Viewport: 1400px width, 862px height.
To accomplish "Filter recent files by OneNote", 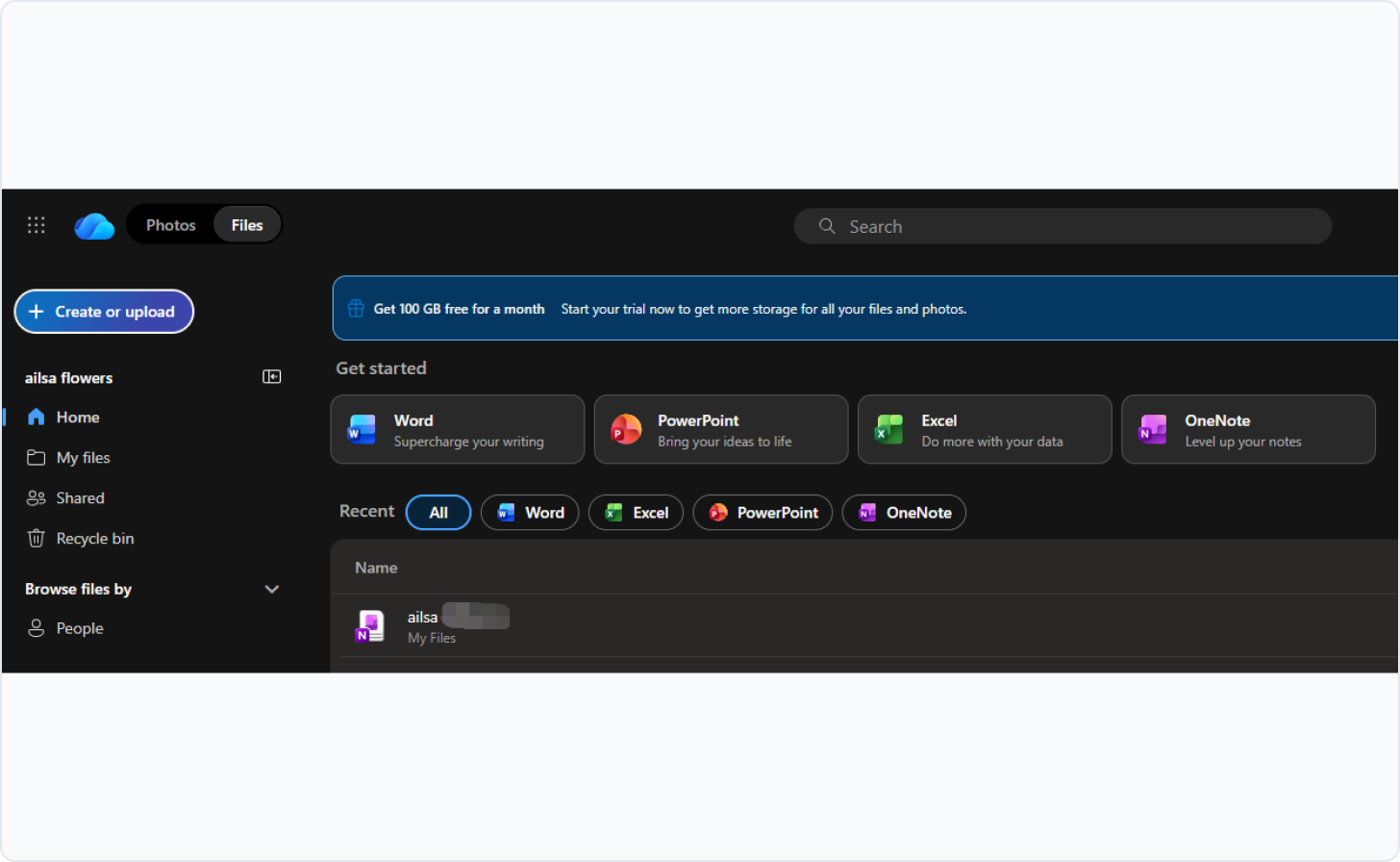I will pyautogui.click(x=904, y=513).
